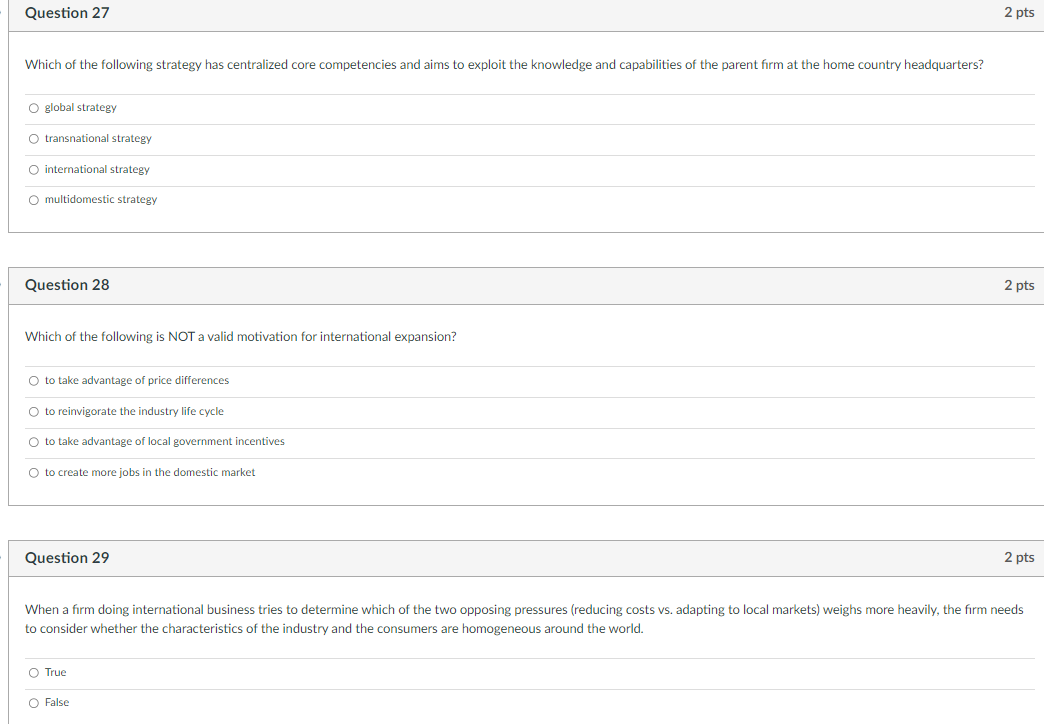This screenshot has width=1044, height=724.
Task: Choose 'to reinvigorate the industry life cycle'
Action: tap(33, 411)
